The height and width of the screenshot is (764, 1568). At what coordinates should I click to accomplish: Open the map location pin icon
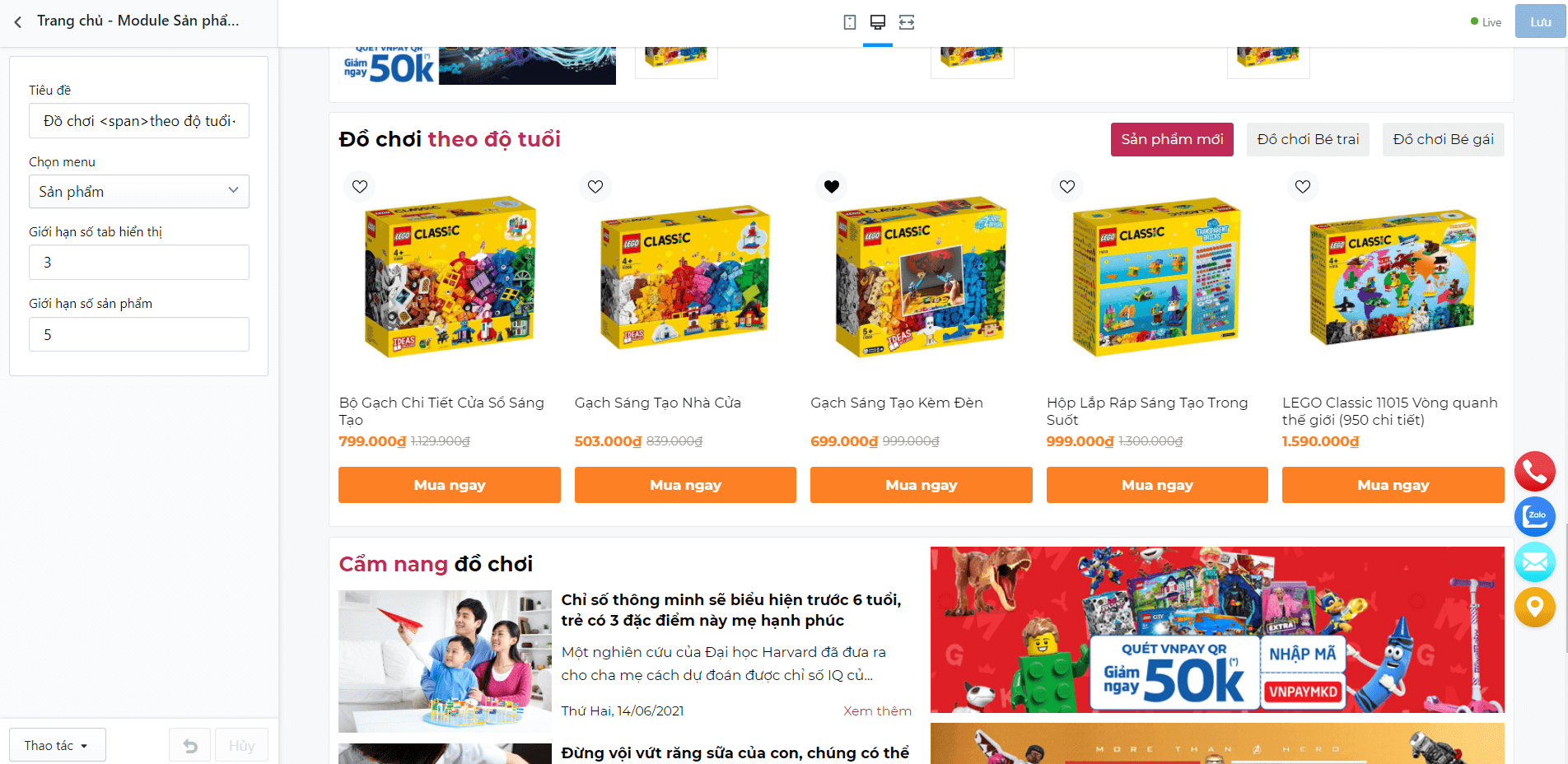(x=1535, y=608)
